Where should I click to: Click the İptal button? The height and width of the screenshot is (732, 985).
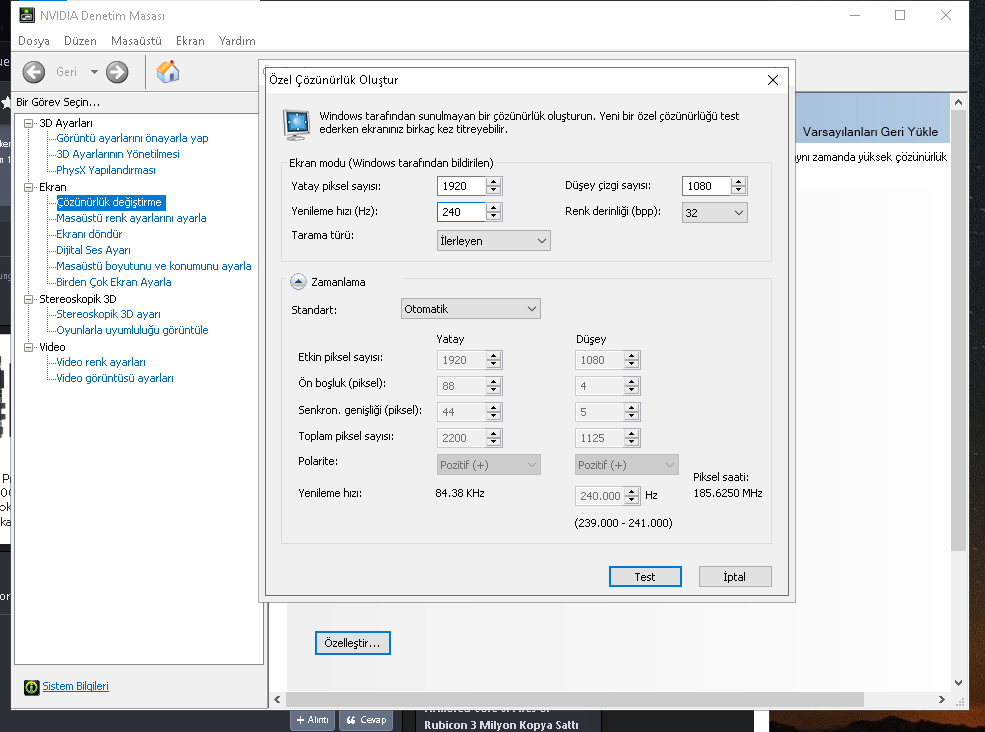(735, 577)
